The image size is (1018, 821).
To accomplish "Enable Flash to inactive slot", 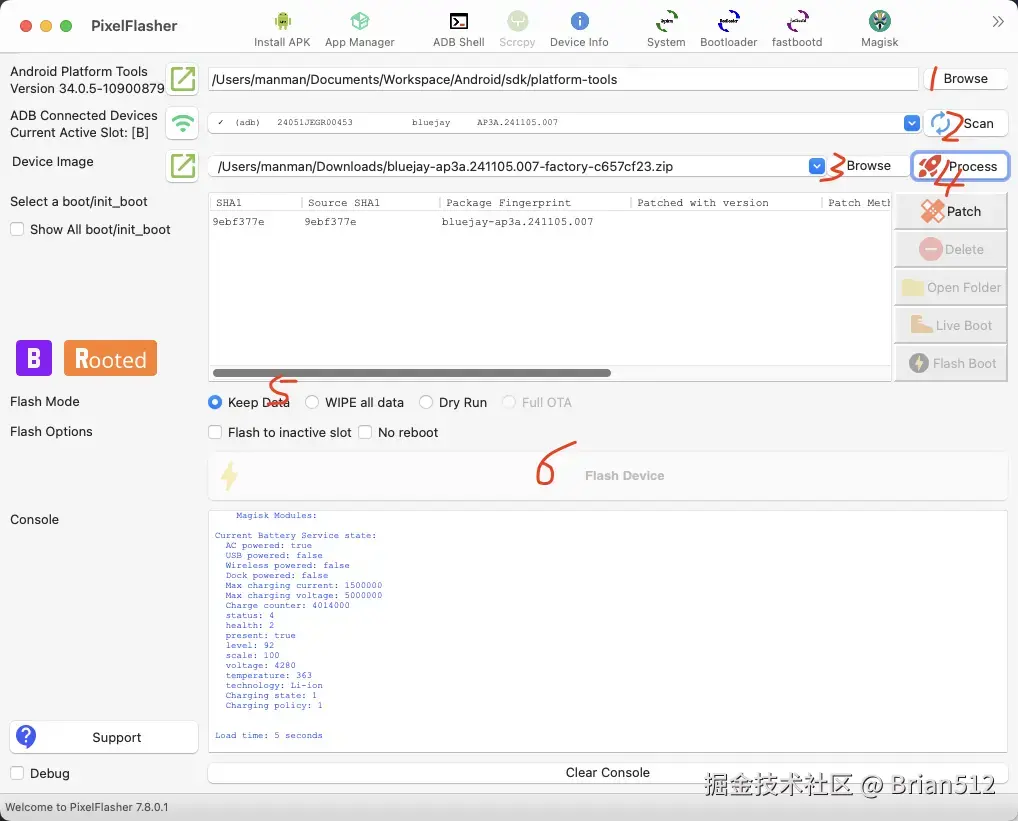I will pyautogui.click(x=215, y=432).
